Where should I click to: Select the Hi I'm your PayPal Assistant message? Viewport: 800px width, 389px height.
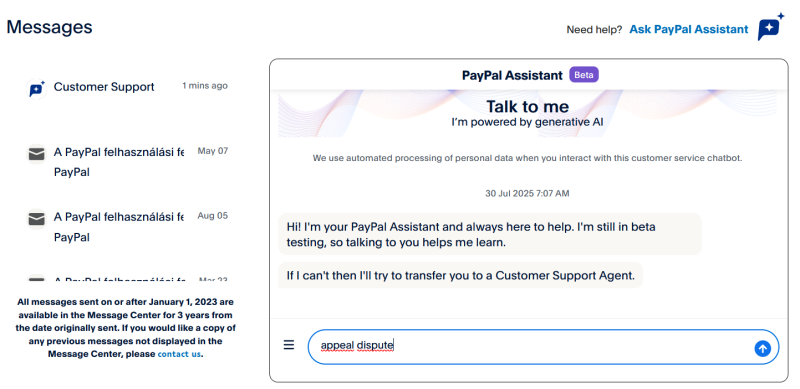point(490,234)
